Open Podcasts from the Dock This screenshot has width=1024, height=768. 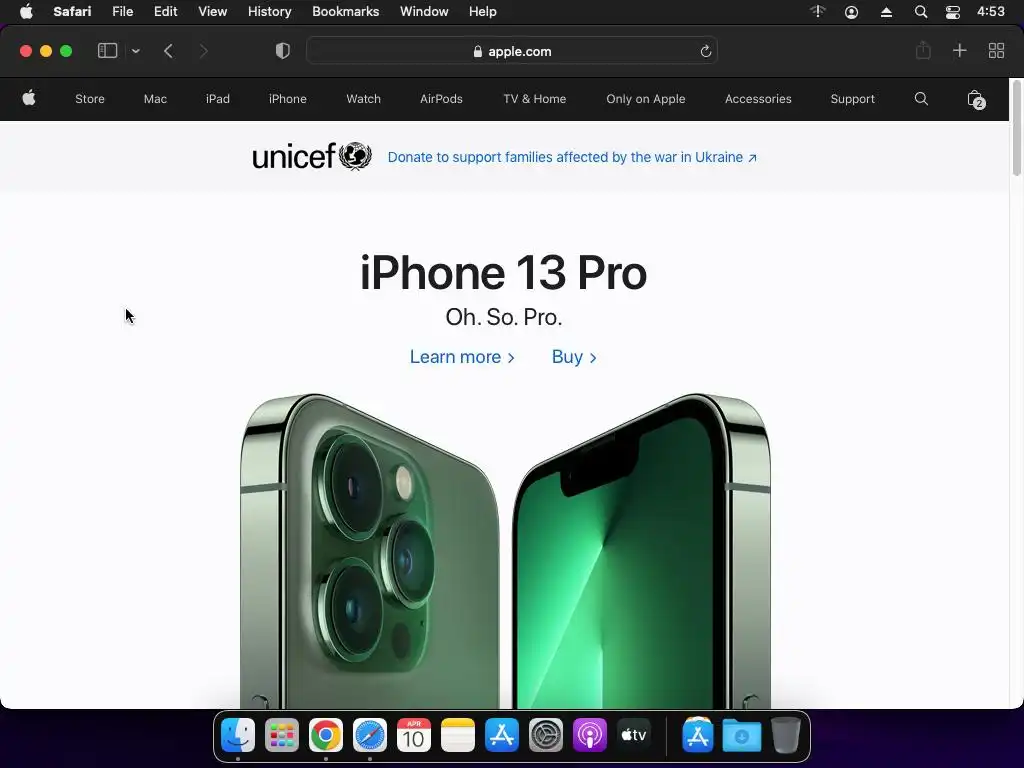(589, 735)
